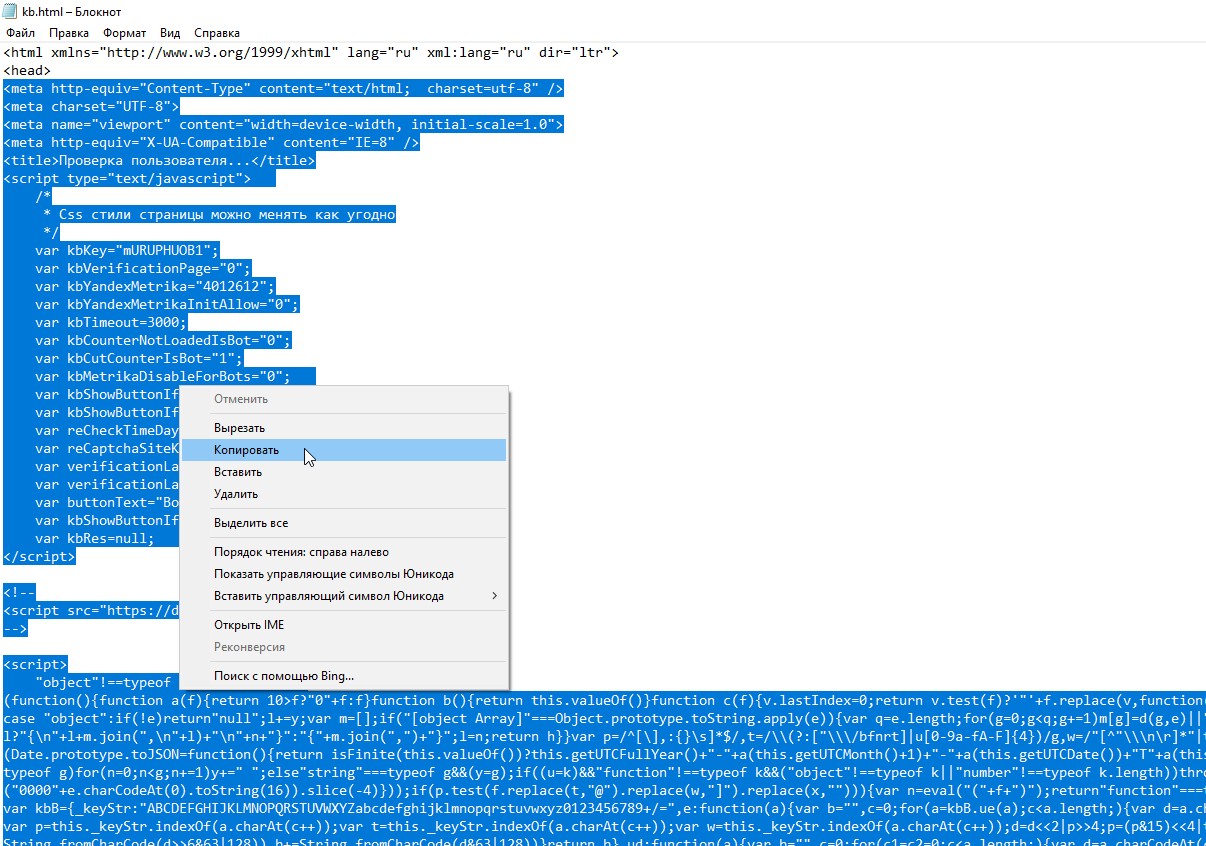Click the meta charset="UTF-8" line
This screenshot has height=846, width=1206.
click(90, 107)
